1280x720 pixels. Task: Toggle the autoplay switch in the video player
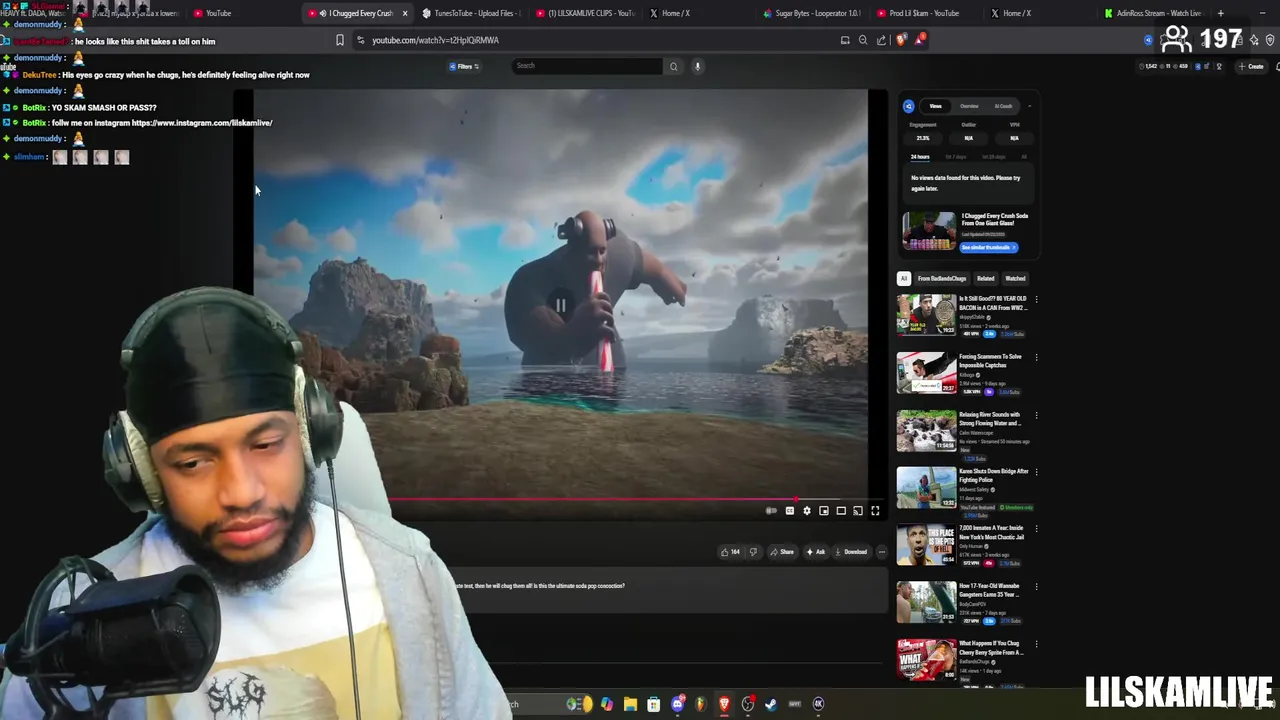coord(771,511)
